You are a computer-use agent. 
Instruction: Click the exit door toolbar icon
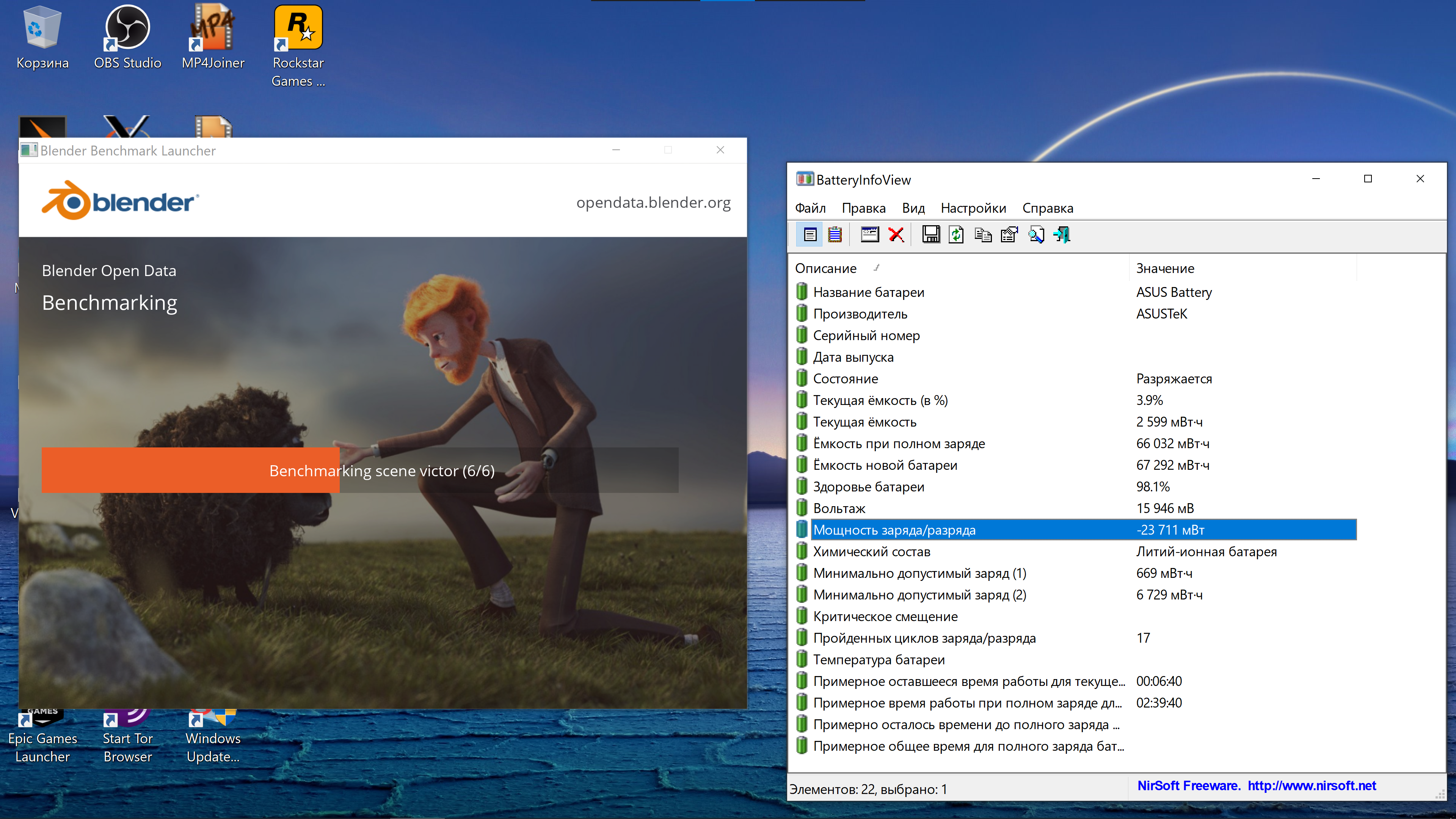point(1062,235)
